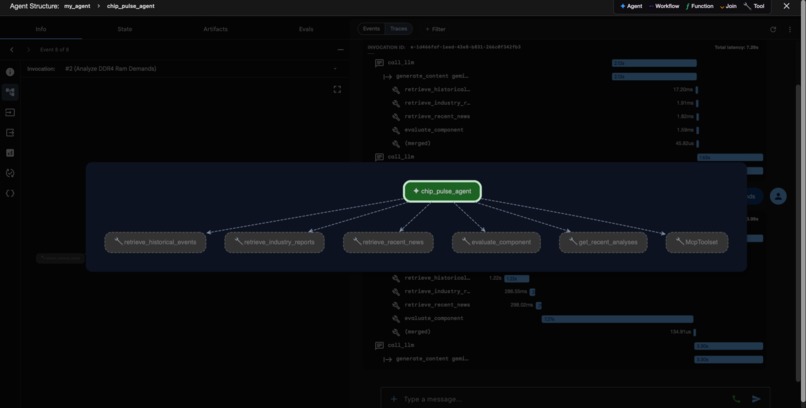Image resolution: width=806 pixels, height=408 pixels.
Task: Focus the Type a message field
Action: [565, 399]
